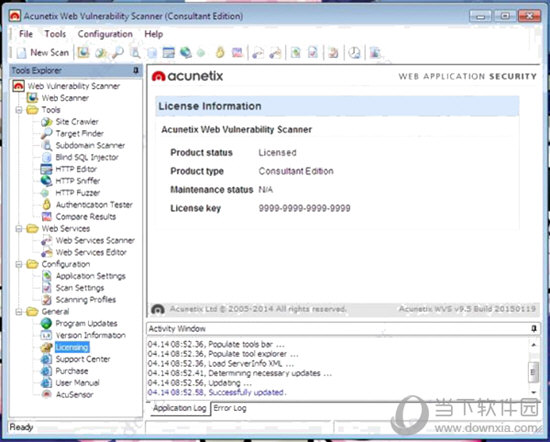Open the Scheduler clock toolbar icon

[x=354, y=53]
